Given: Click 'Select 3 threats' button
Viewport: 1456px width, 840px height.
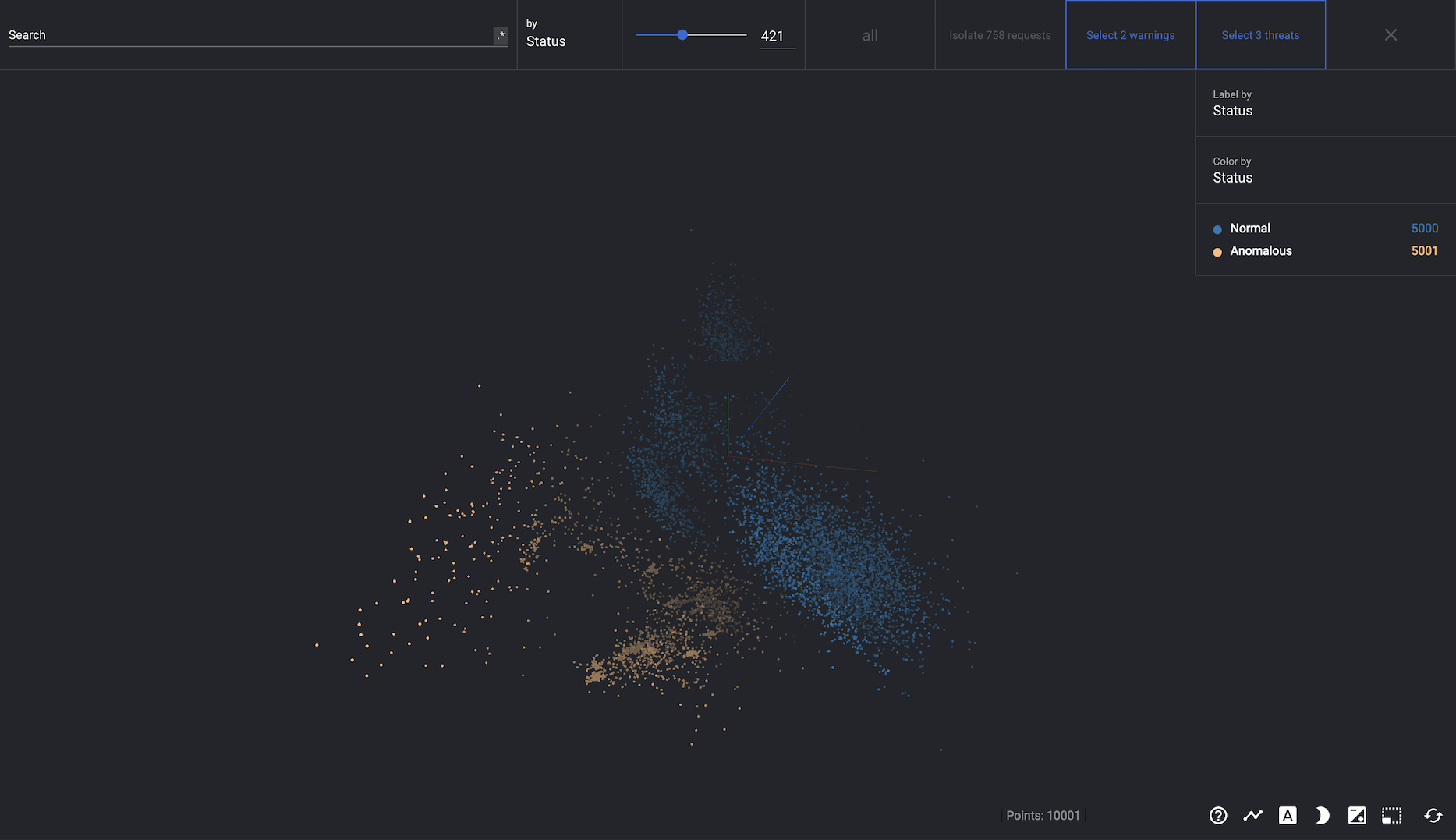Looking at the screenshot, I should 1260,35.
